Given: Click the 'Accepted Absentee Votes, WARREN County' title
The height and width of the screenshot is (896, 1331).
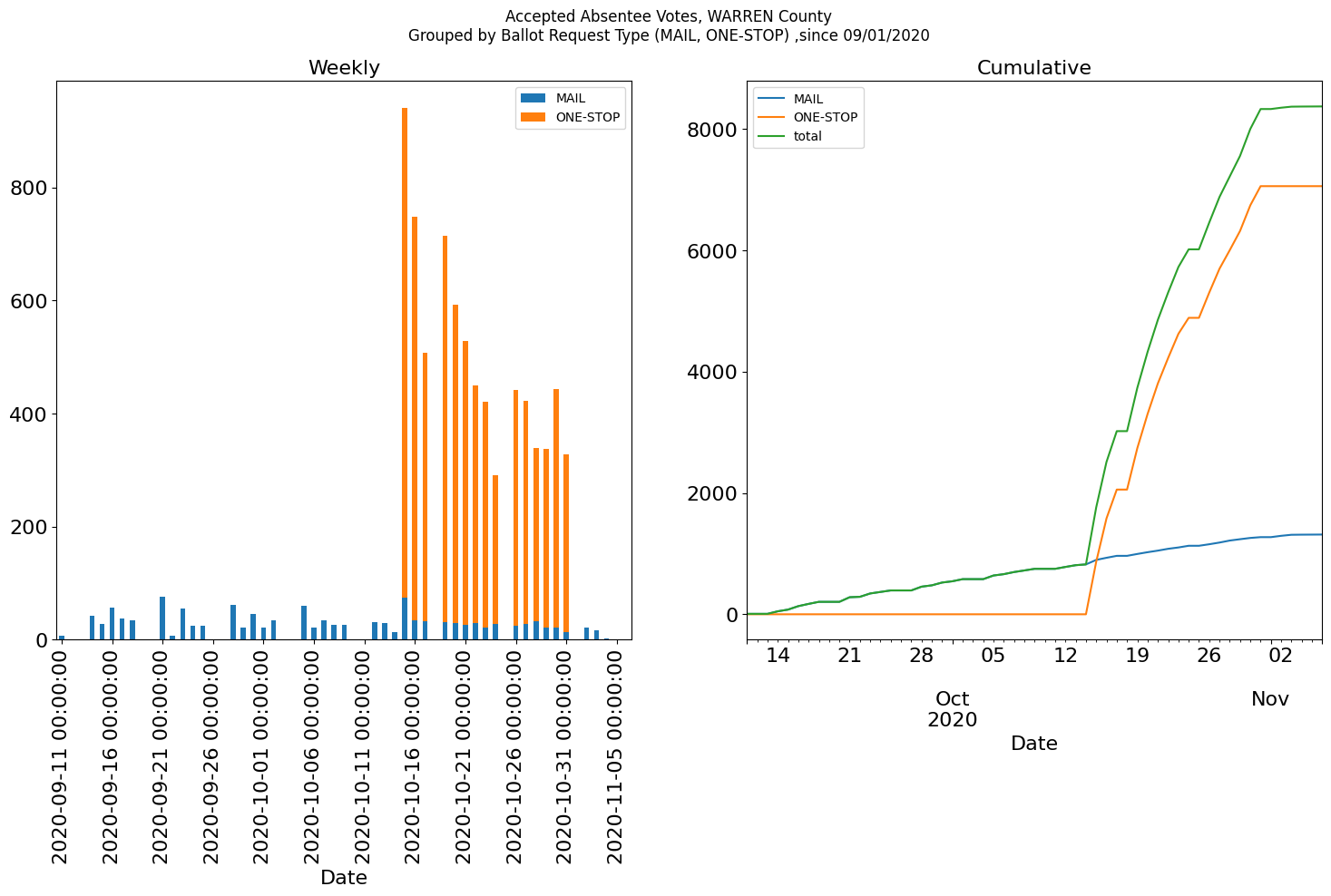Looking at the screenshot, I should pos(669,16).
